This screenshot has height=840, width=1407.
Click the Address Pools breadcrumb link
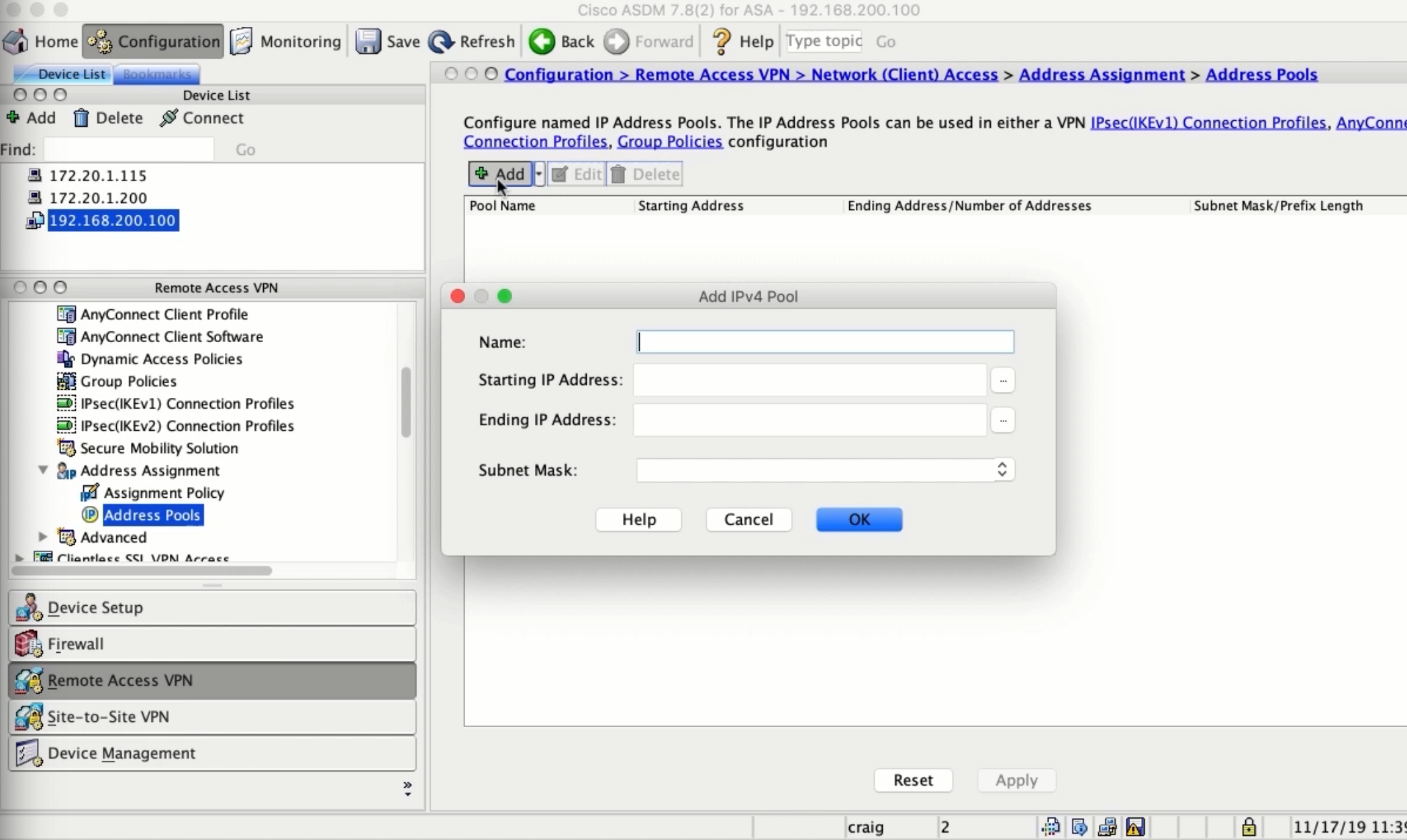pos(1261,74)
